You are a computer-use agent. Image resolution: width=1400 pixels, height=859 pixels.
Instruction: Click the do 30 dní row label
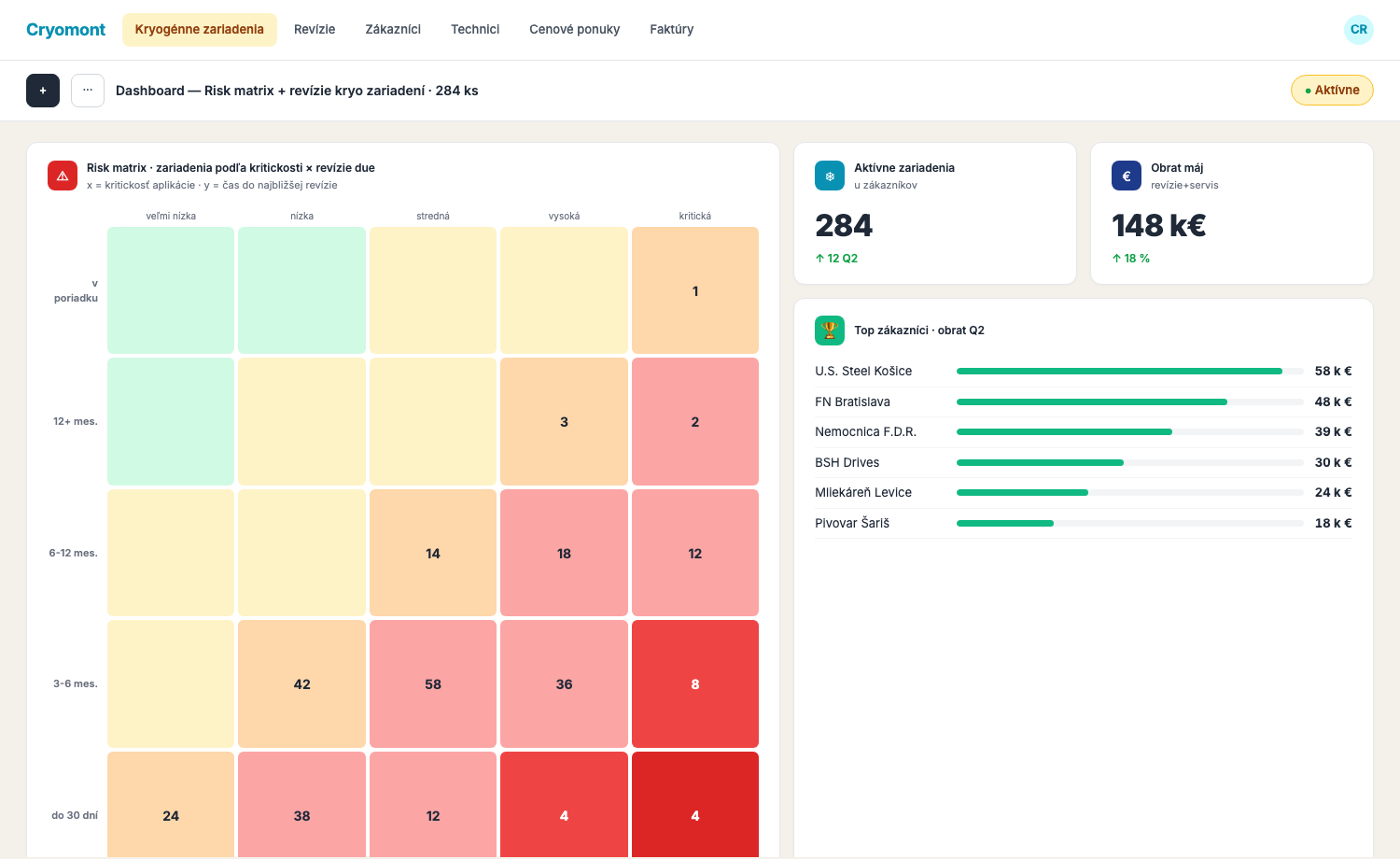[75, 815]
